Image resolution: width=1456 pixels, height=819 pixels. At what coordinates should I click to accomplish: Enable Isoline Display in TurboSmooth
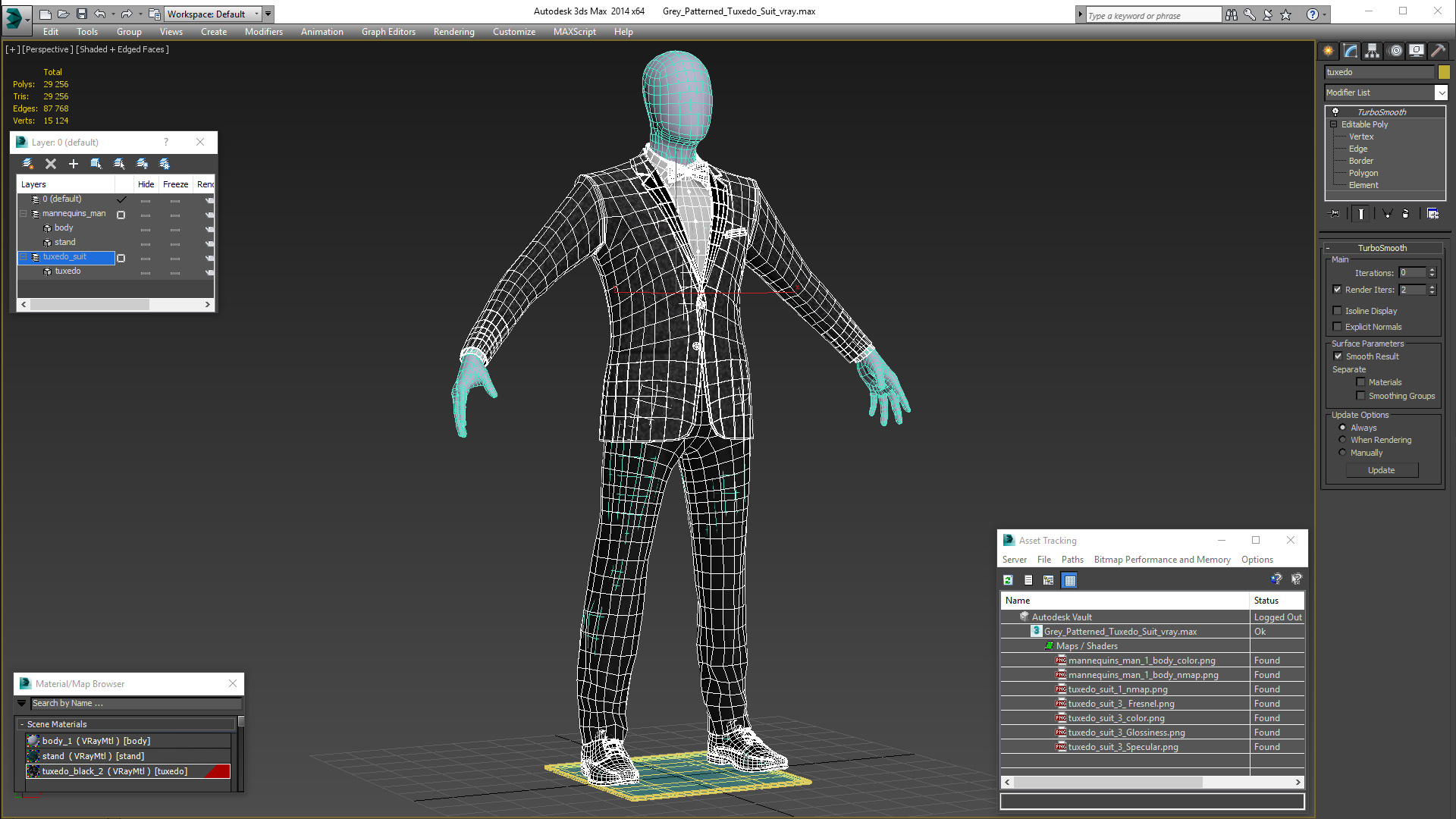(1338, 311)
